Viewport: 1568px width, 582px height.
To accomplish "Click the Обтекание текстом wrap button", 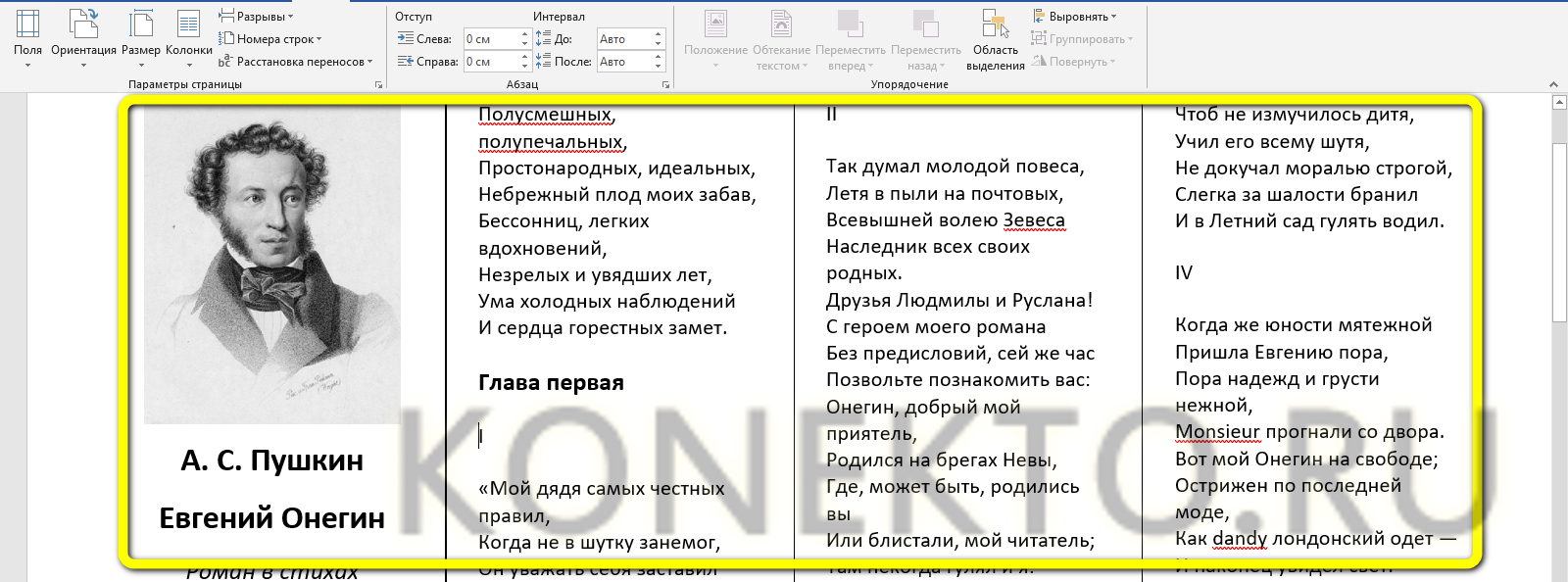I will (x=781, y=39).
